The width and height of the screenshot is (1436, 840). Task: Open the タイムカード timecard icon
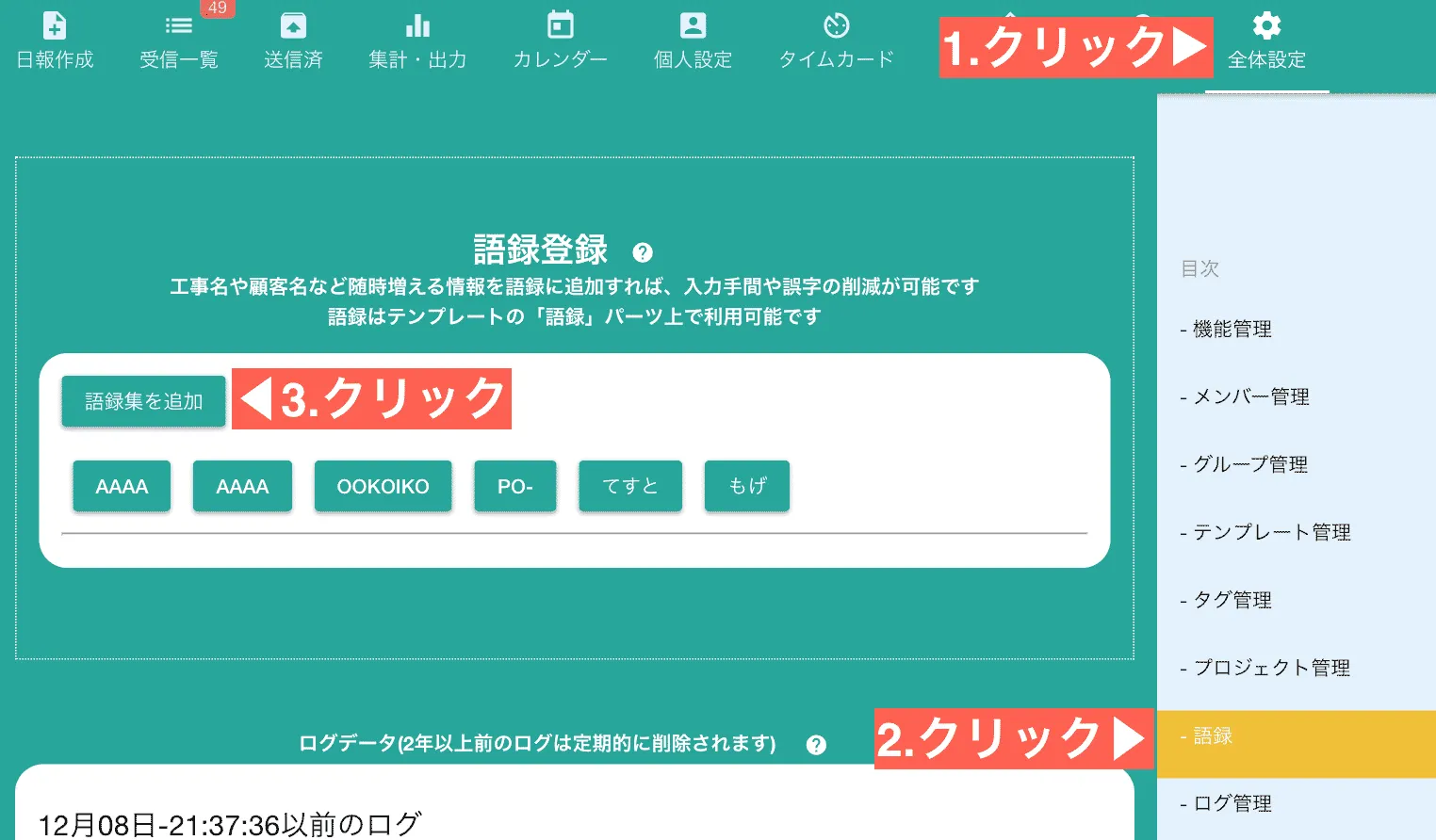pyautogui.click(x=836, y=38)
